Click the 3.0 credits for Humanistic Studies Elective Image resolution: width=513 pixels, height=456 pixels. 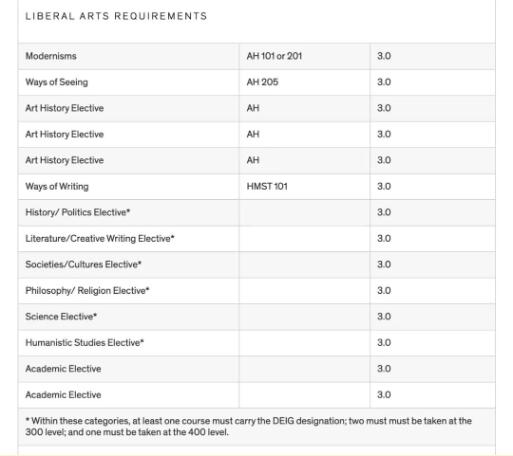[384, 343]
